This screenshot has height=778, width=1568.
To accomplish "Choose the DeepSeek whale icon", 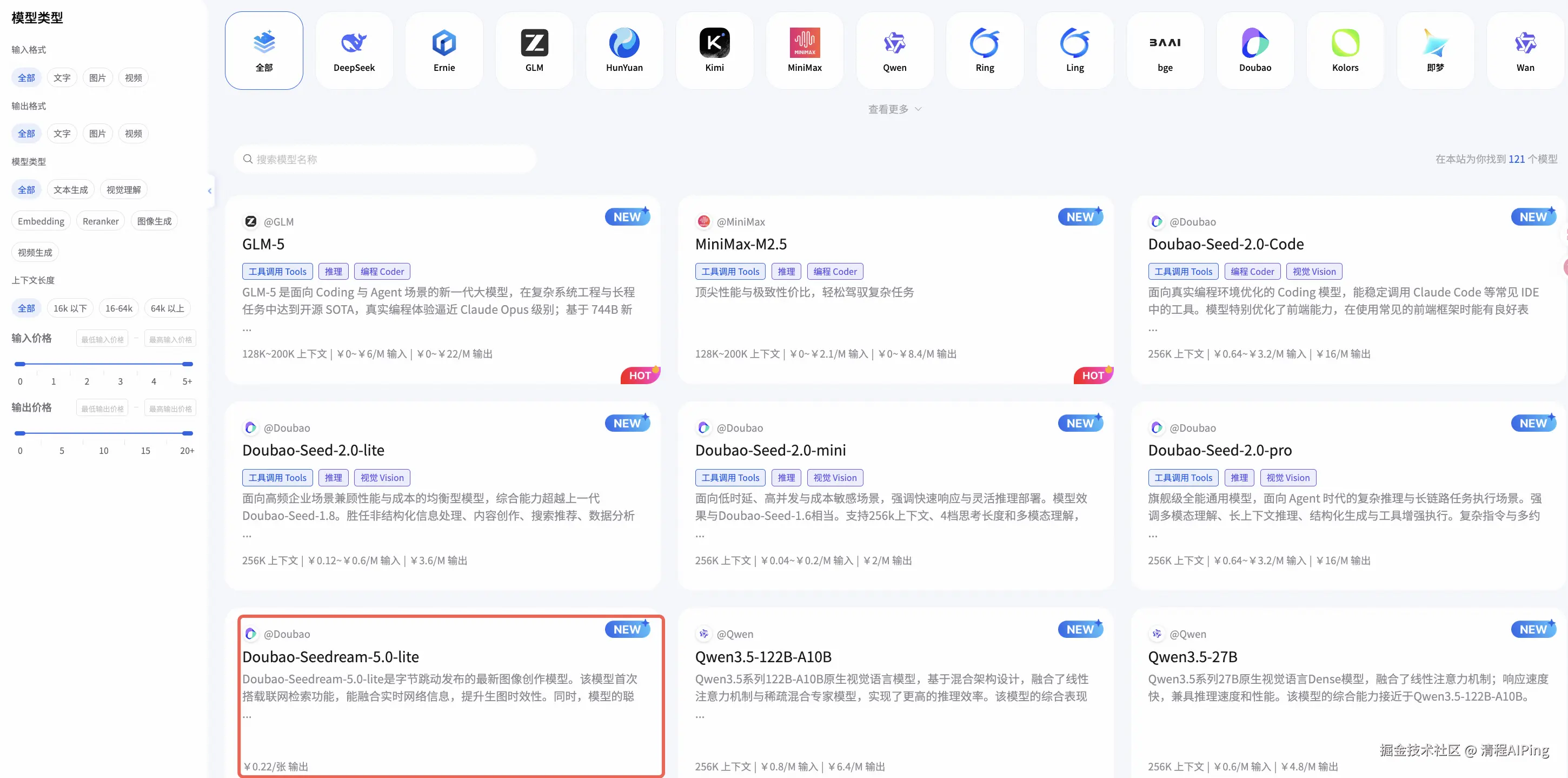I will point(354,43).
